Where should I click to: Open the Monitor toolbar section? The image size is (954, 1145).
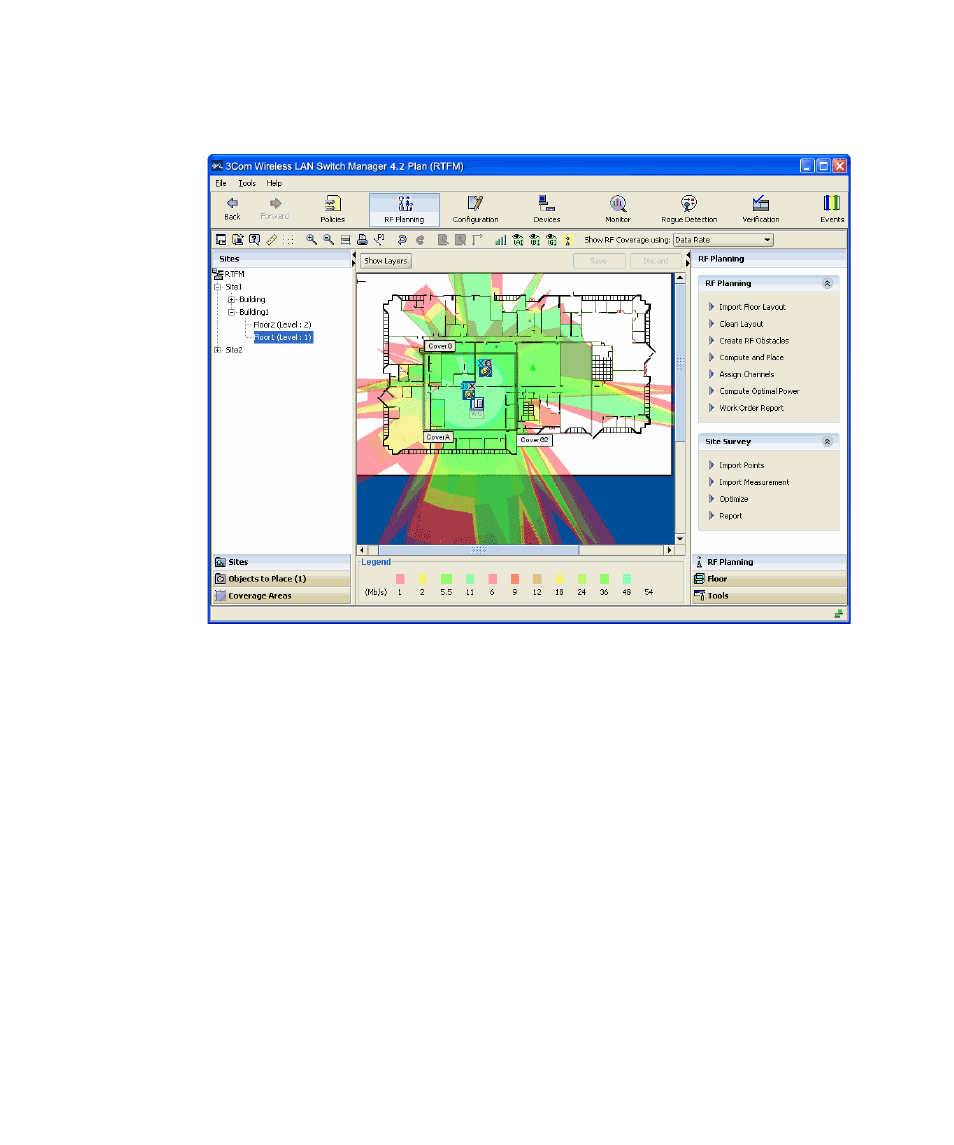[x=617, y=209]
